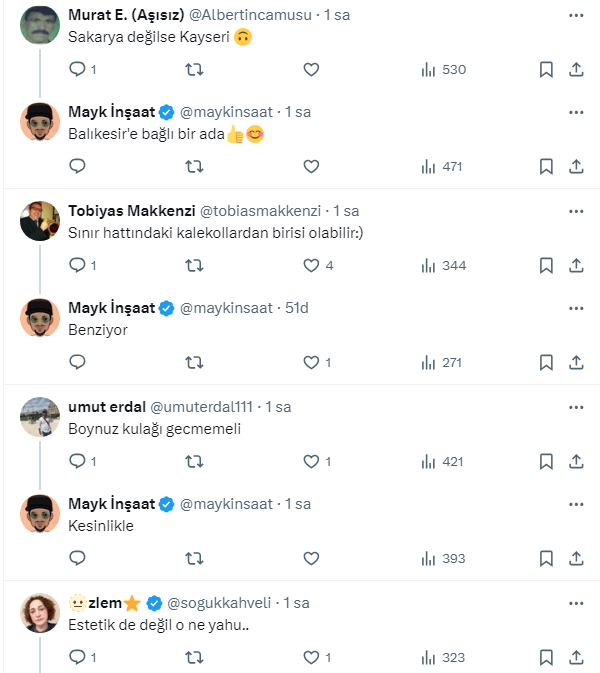Image resolution: width=600 pixels, height=673 pixels.
Task: Click umut erdal's profile picture
Action: (x=40, y=416)
